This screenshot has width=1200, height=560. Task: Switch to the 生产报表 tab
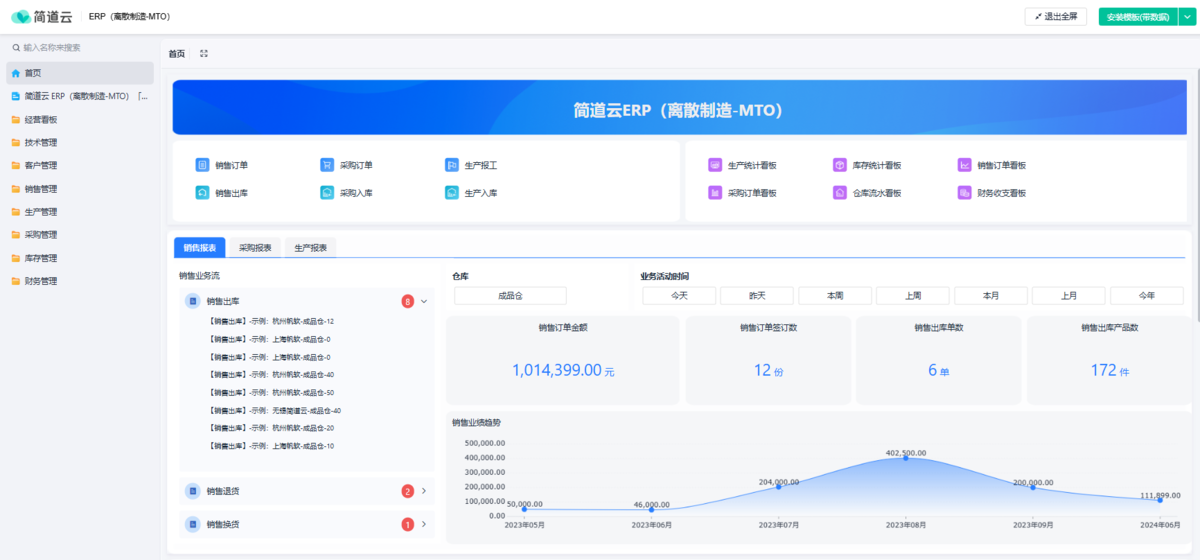311,248
